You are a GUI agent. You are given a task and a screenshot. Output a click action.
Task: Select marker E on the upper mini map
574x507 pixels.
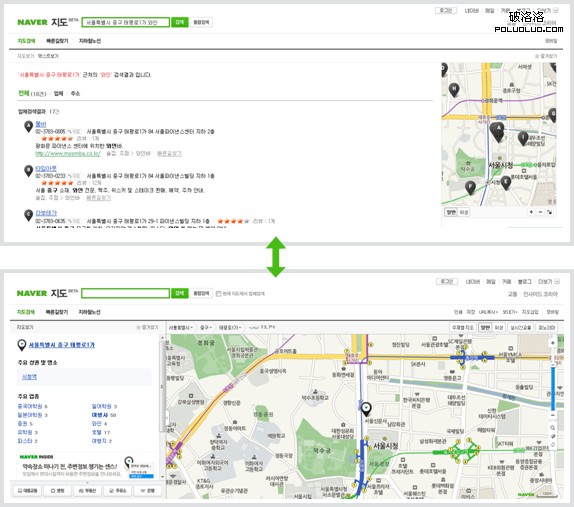pos(506,183)
